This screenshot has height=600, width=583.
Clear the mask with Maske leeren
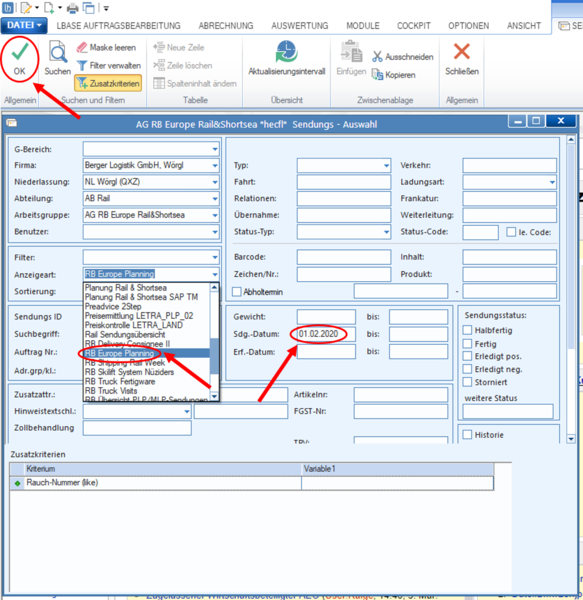106,47
